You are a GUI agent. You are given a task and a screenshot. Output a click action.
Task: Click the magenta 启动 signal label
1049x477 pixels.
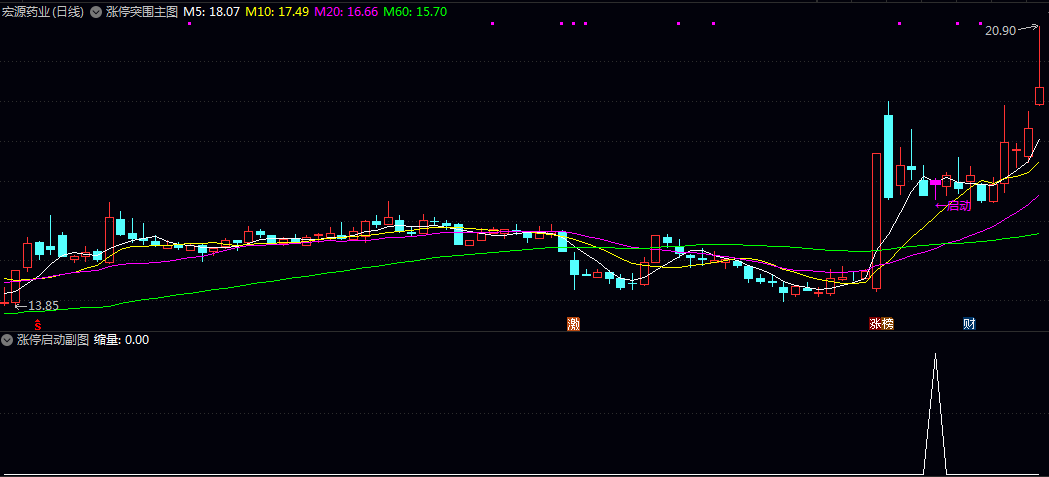click(x=953, y=205)
